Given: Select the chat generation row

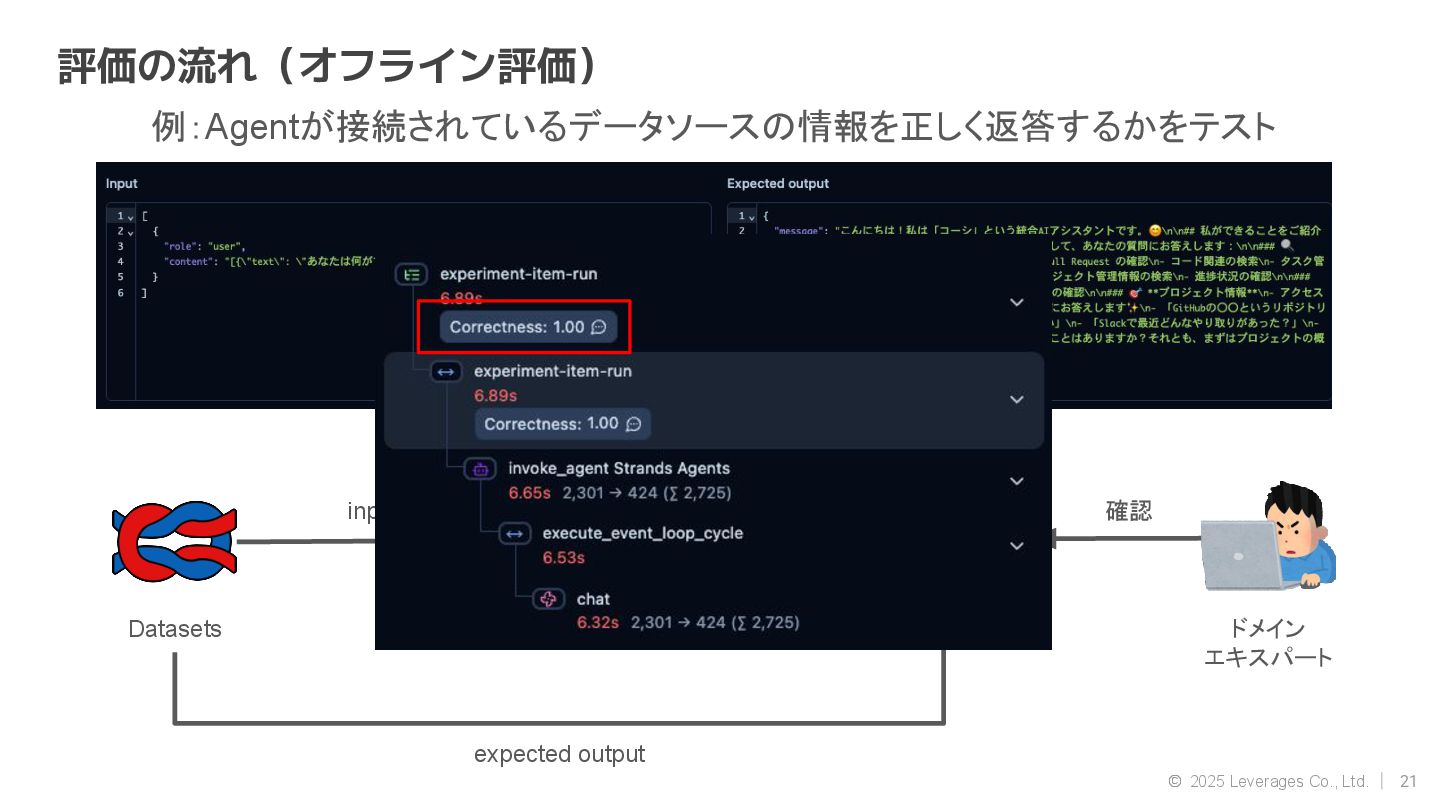Looking at the screenshot, I should (714, 611).
